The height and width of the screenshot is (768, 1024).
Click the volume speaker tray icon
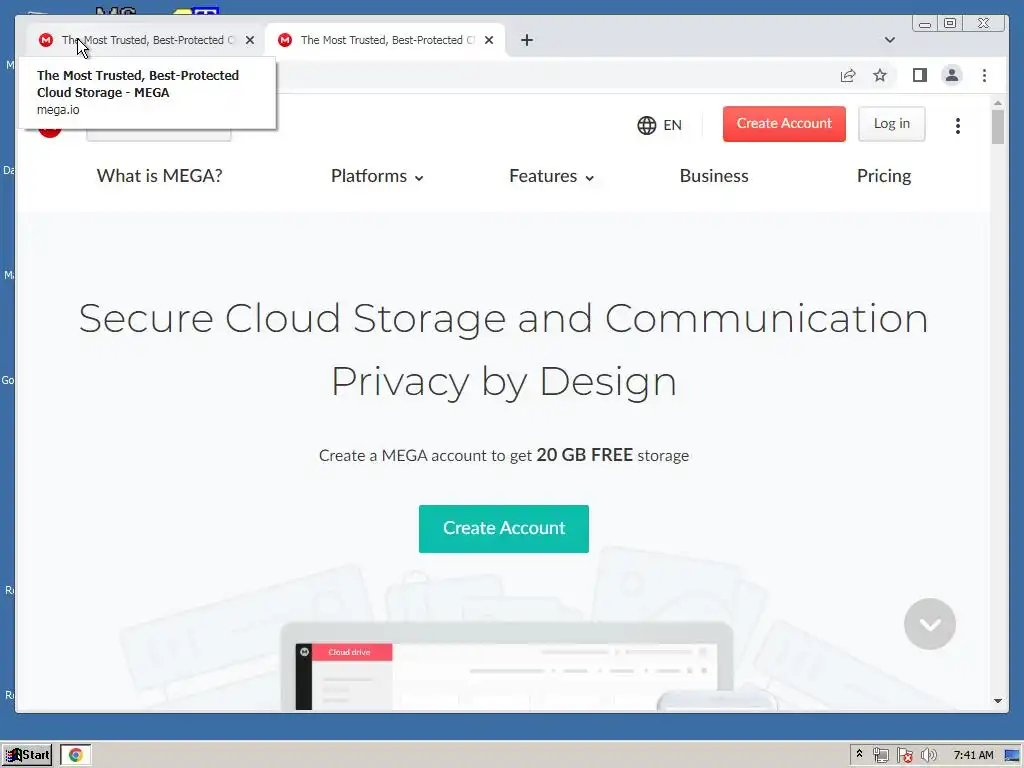pyautogui.click(x=929, y=756)
